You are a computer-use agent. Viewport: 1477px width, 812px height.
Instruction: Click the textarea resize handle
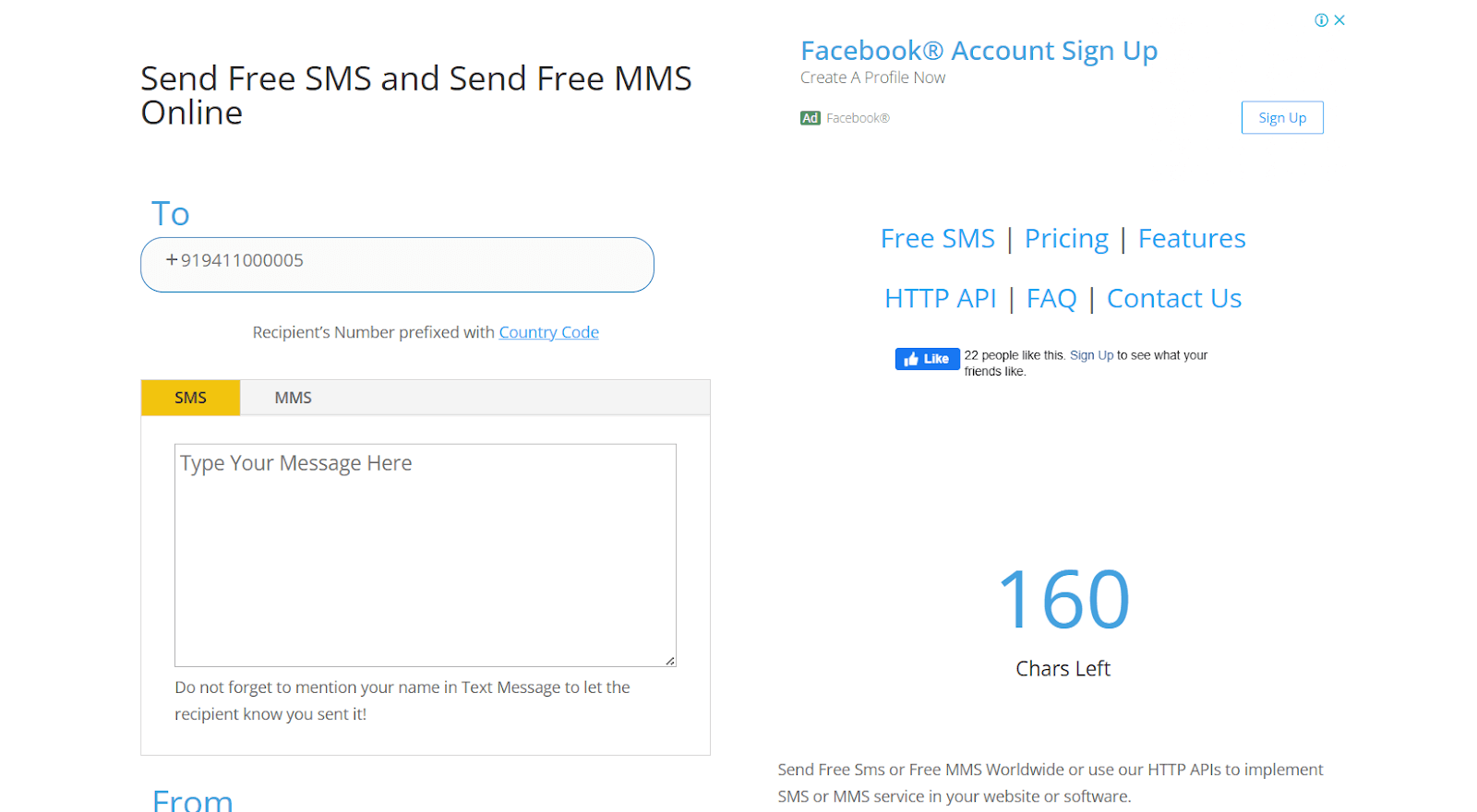(668, 659)
